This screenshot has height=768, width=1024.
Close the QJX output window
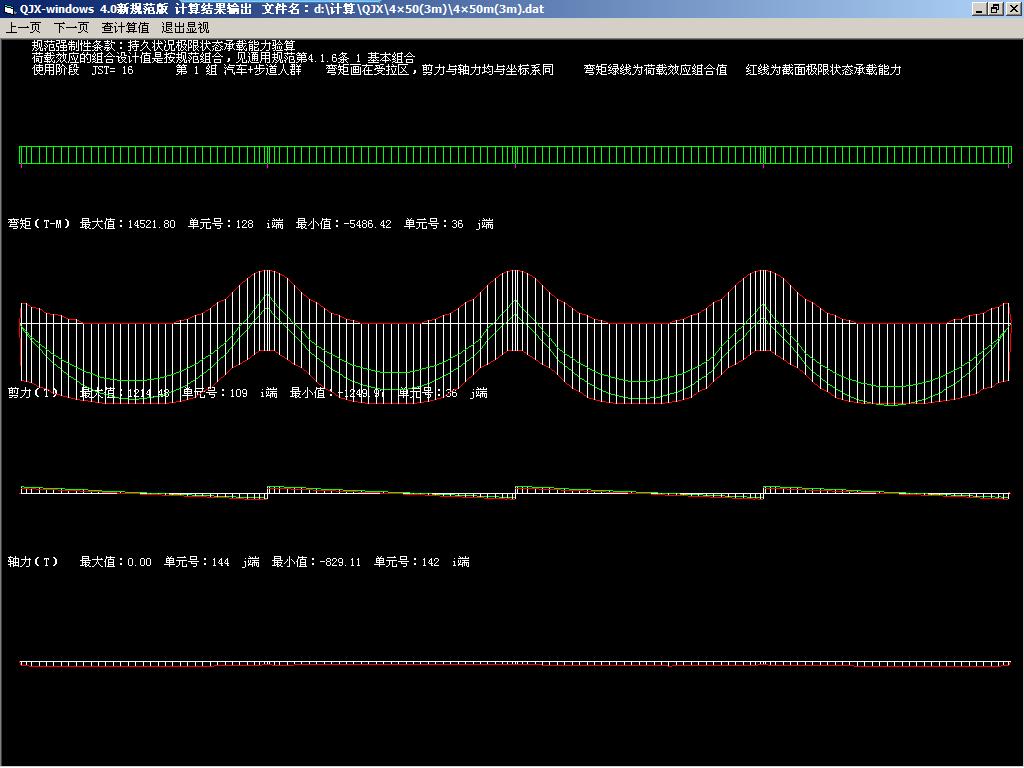tap(1012, 8)
